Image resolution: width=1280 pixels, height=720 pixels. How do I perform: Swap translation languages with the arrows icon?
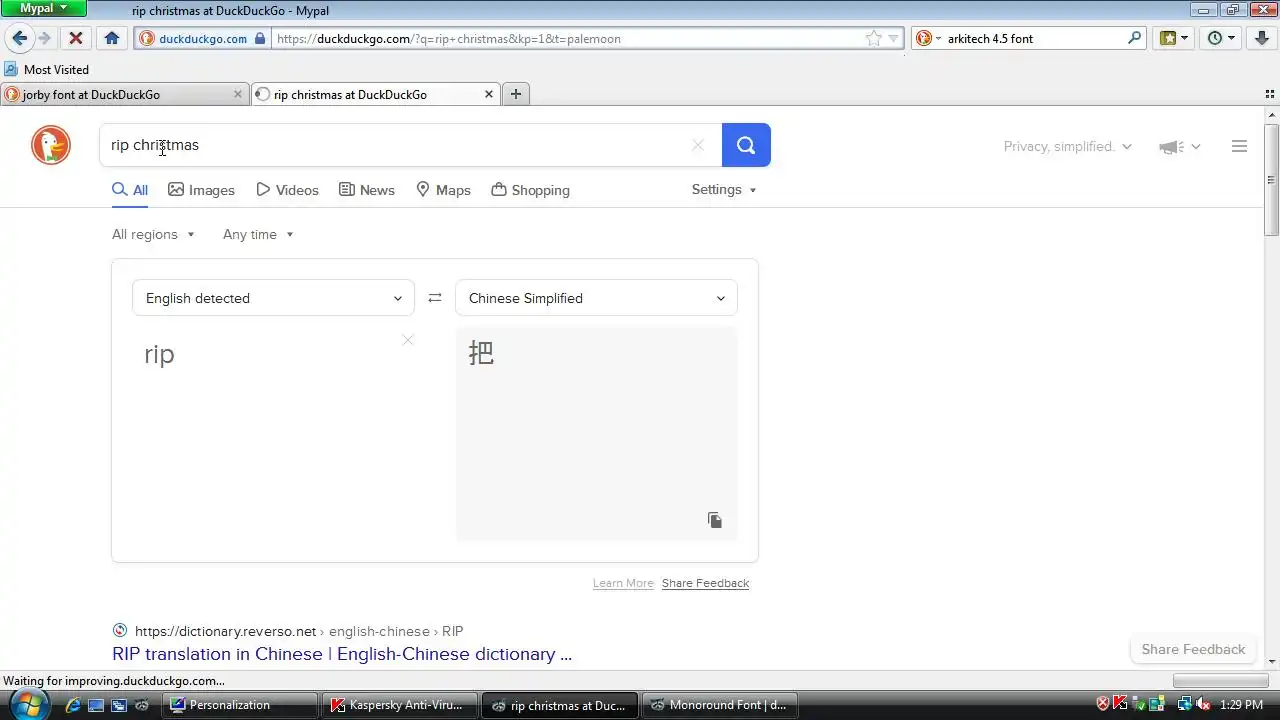click(x=435, y=298)
